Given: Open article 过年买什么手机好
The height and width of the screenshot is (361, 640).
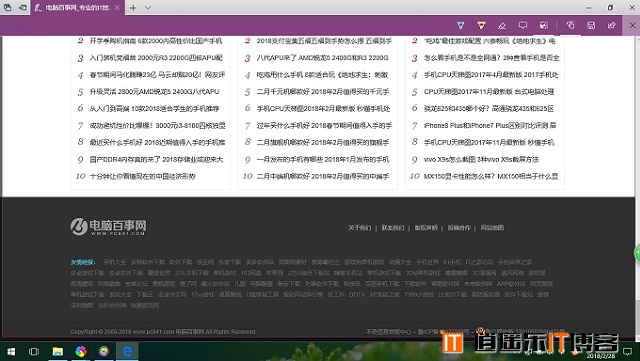Looking at the screenshot, I should point(324,125).
